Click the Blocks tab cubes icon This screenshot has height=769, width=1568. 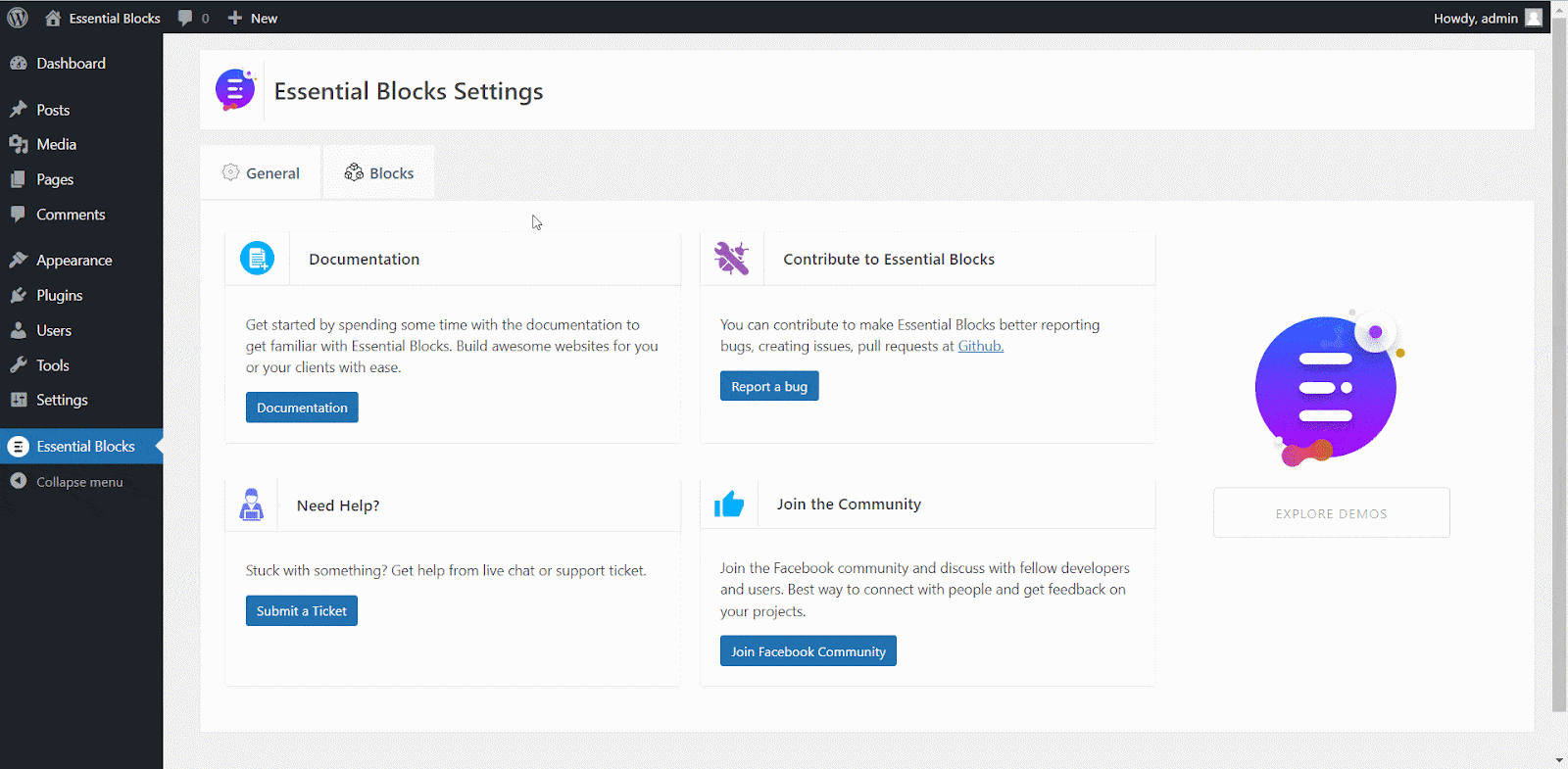coord(354,172)
